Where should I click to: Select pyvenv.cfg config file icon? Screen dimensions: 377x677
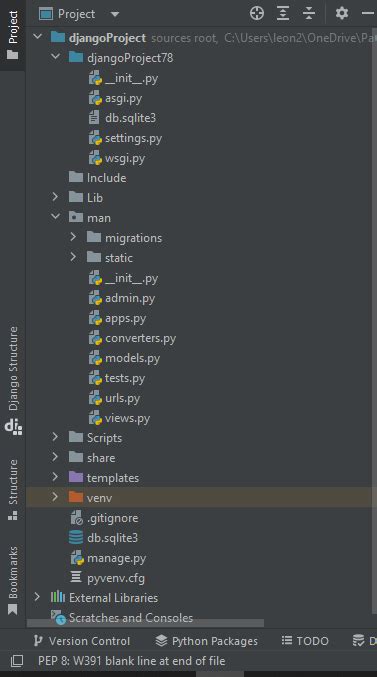coord(76,577)
